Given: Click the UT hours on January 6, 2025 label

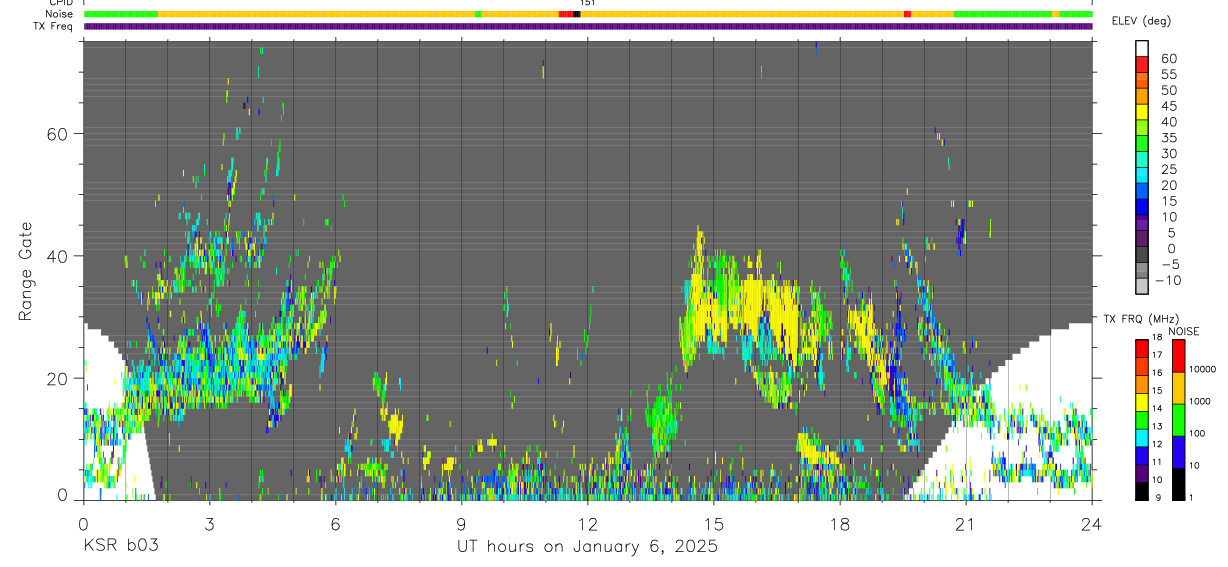Looking at the screenshot, I should (x=587, y=547).
